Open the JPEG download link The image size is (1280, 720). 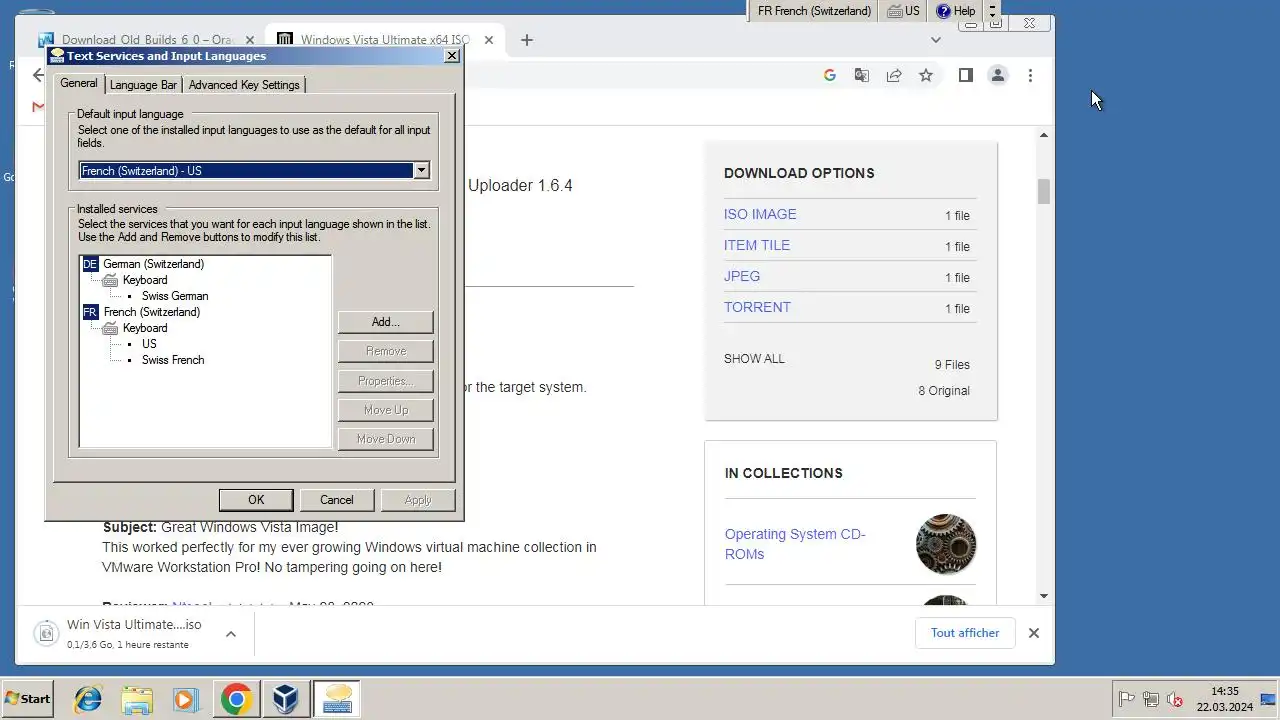click(x=742, y=276)
